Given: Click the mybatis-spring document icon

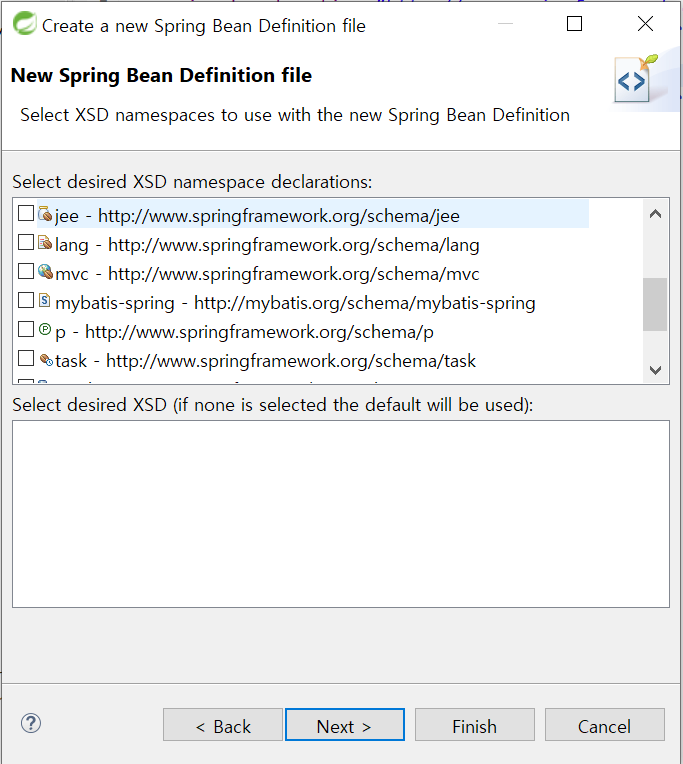Looking at the screenshot, I should point(44,300).
